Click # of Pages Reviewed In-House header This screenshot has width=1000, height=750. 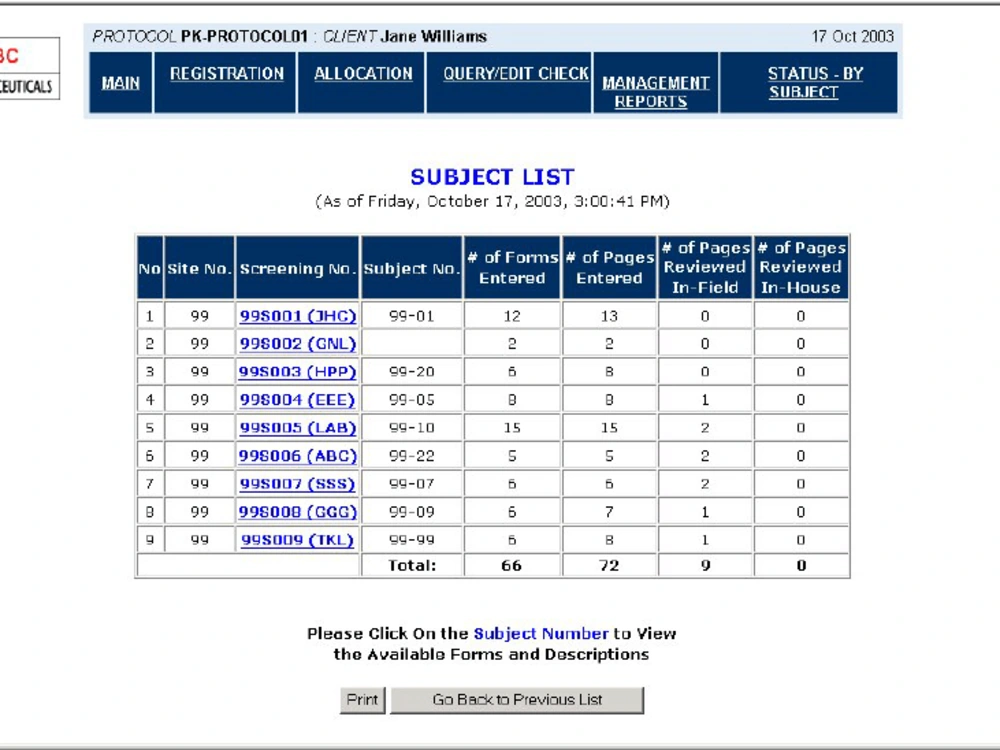pos(801,268)
